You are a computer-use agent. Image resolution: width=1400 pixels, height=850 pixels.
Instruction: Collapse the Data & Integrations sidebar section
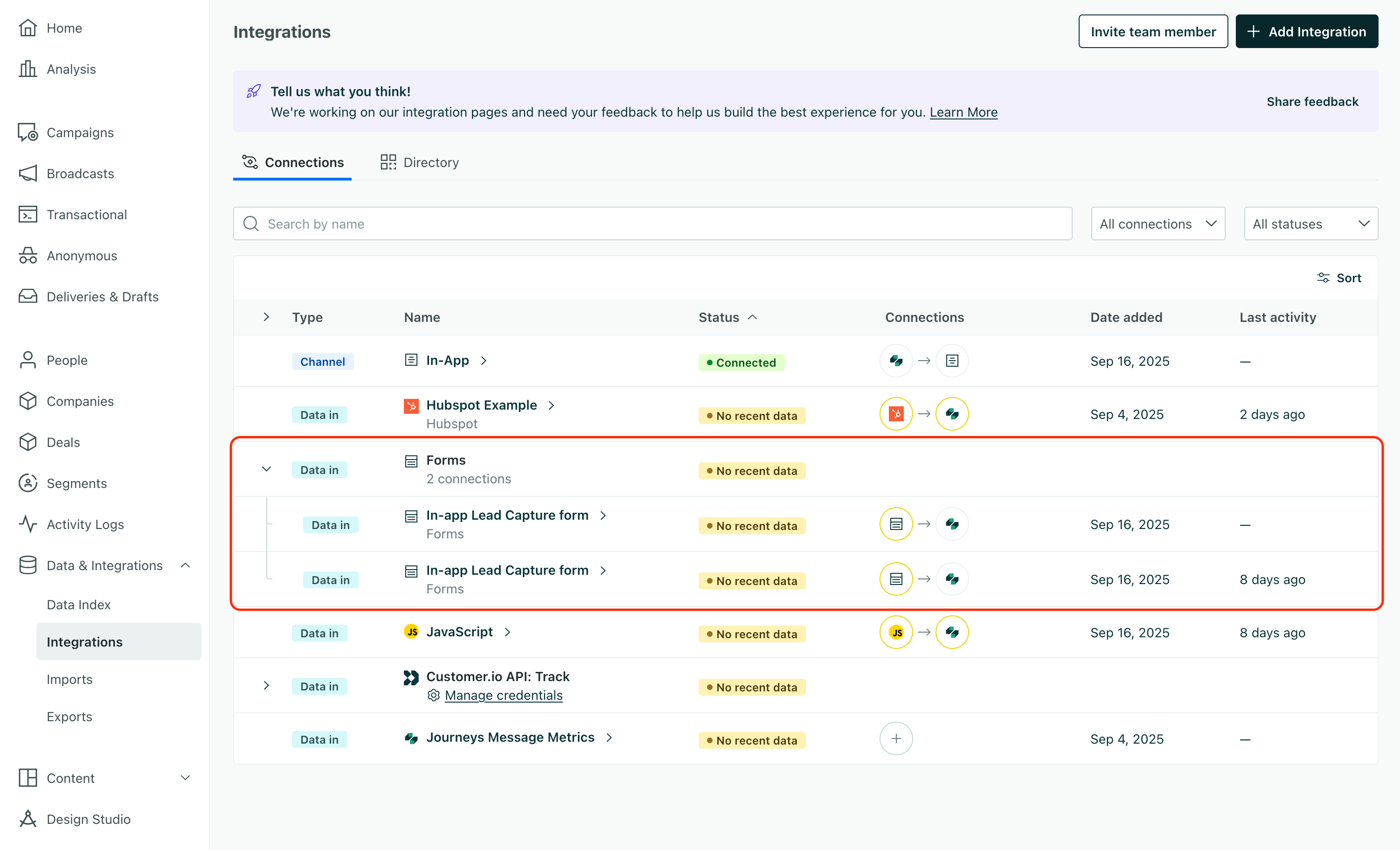pos(185,565)
